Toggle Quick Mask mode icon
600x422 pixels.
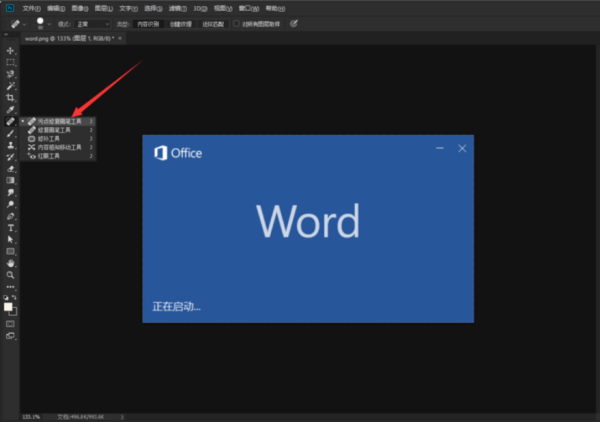pyautogui.click(x=10, y=324)
